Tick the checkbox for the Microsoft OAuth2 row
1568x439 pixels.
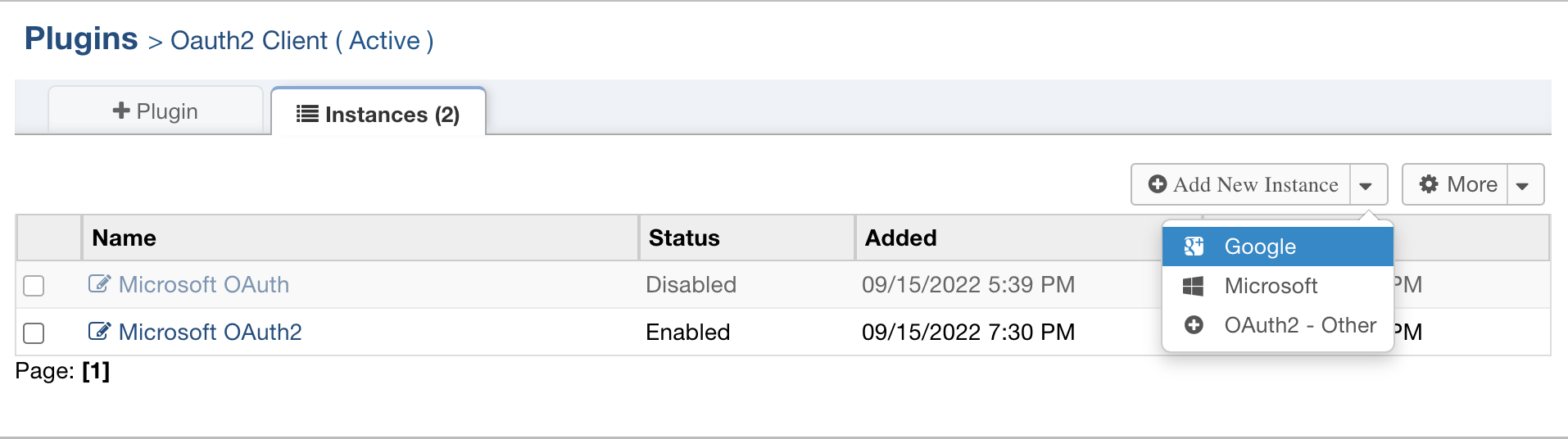(34, 333)
